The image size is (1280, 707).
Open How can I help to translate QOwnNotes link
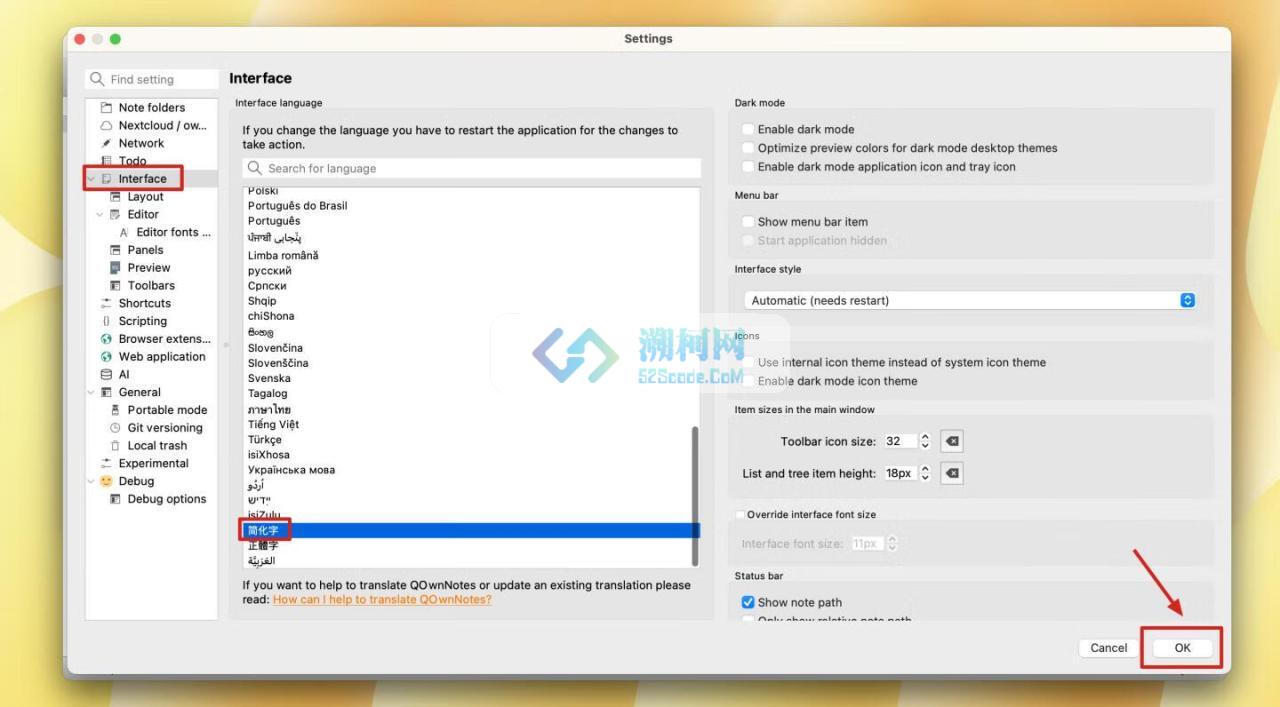point(382,600)
